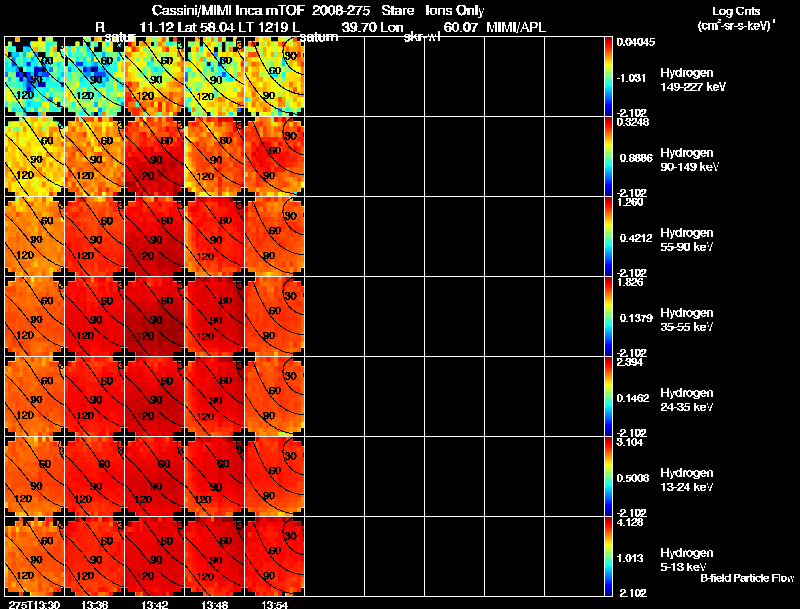Pick the 55-90 keV panel at 13:30

35,236
